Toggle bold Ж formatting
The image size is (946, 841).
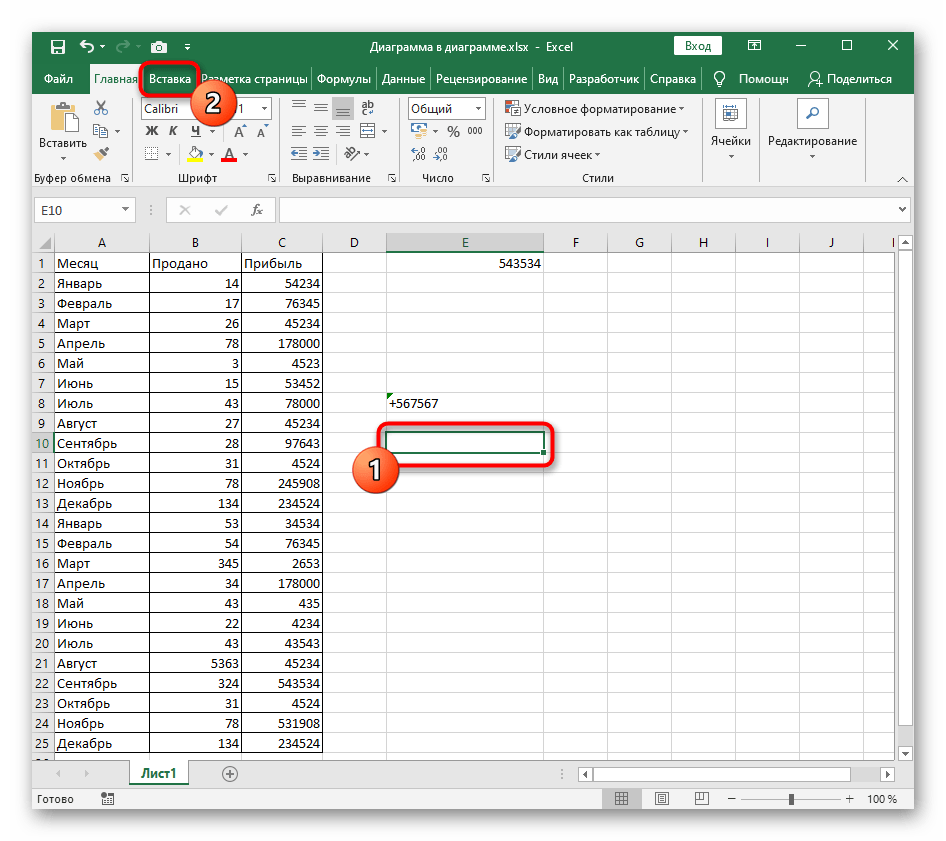152,131
